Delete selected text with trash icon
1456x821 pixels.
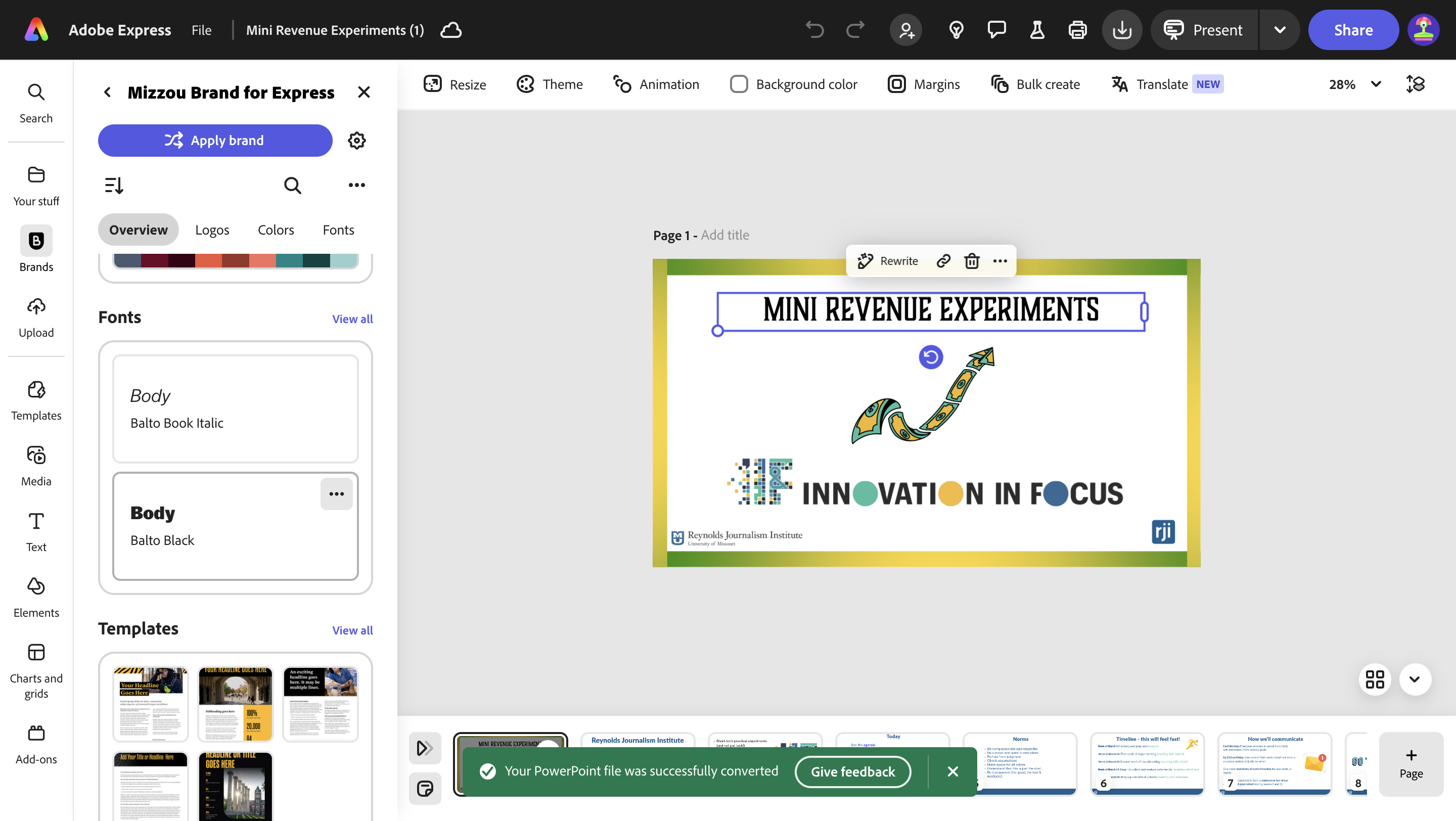tap(972, 260)
